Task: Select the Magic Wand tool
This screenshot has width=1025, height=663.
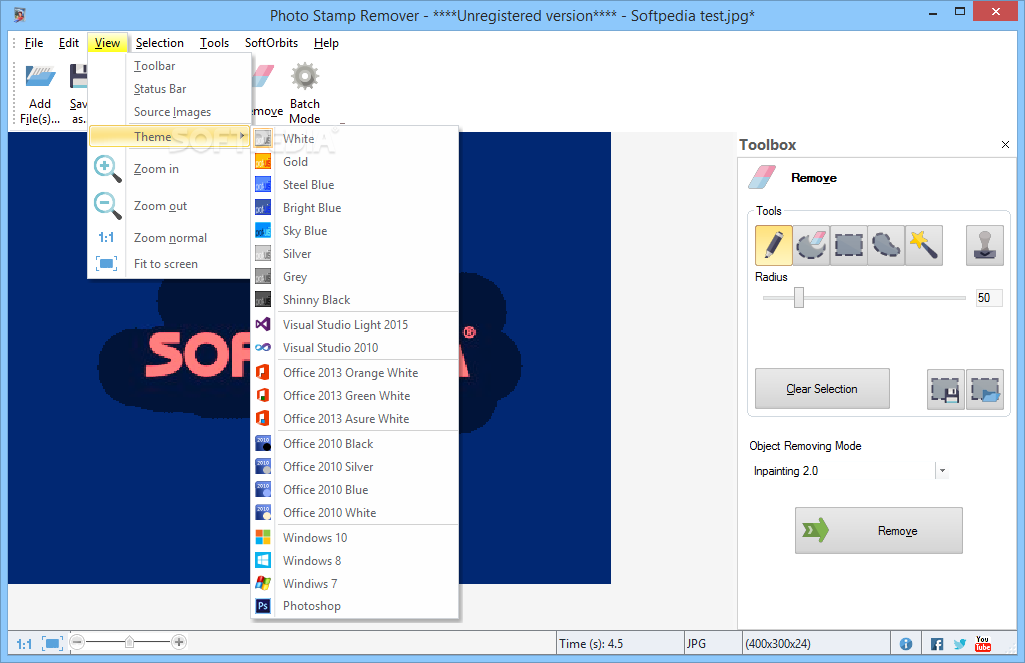Action: point(924,245)
